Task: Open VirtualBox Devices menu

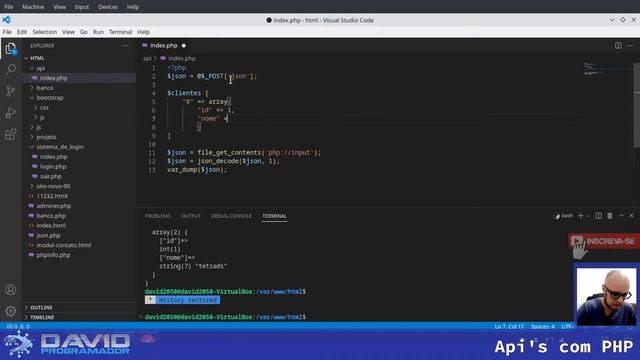Action: point(108,7)
